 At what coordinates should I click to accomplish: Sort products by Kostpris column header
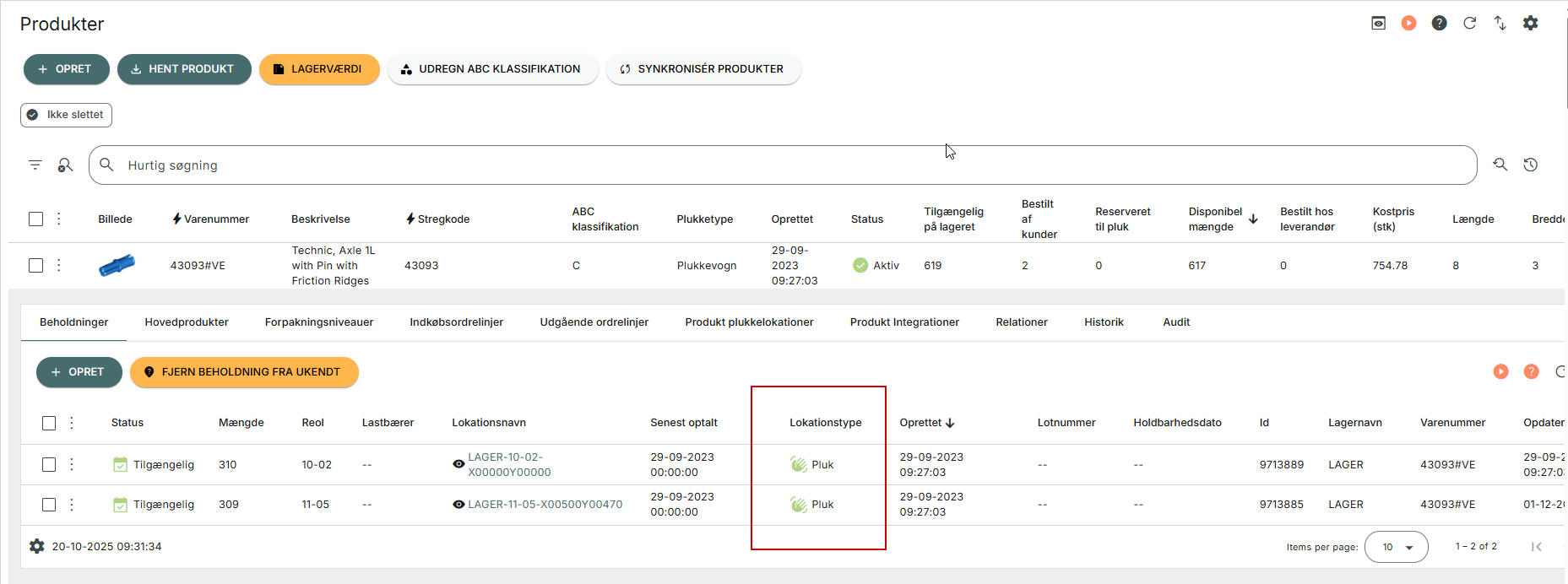click(1393, 219)
